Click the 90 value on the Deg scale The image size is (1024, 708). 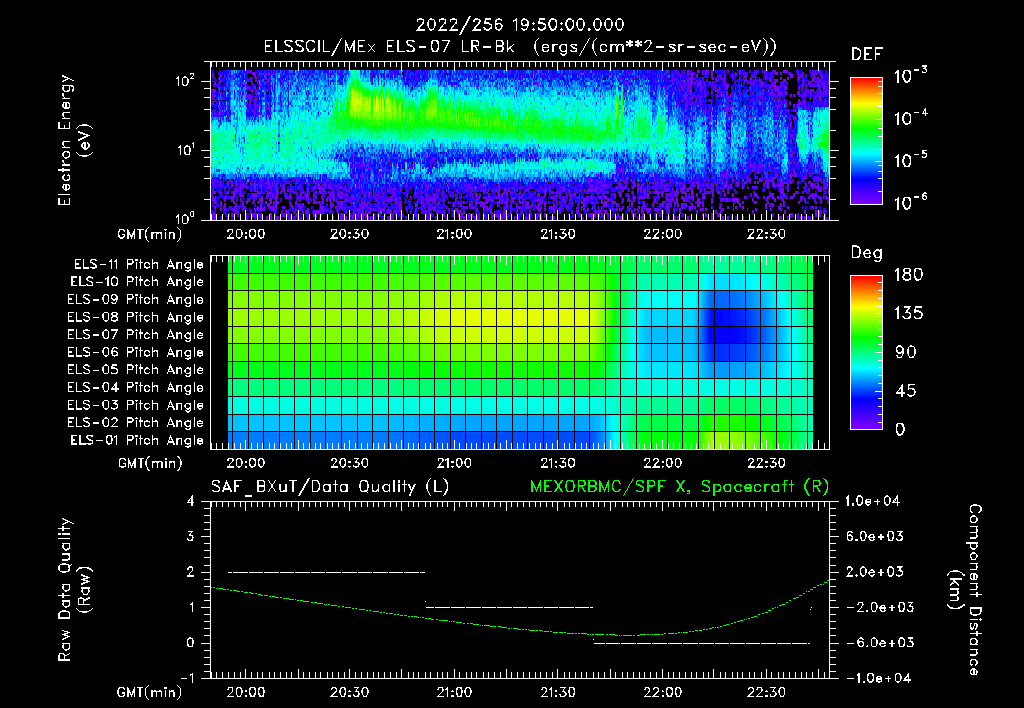pyautogui.click(x=905, y=352)
